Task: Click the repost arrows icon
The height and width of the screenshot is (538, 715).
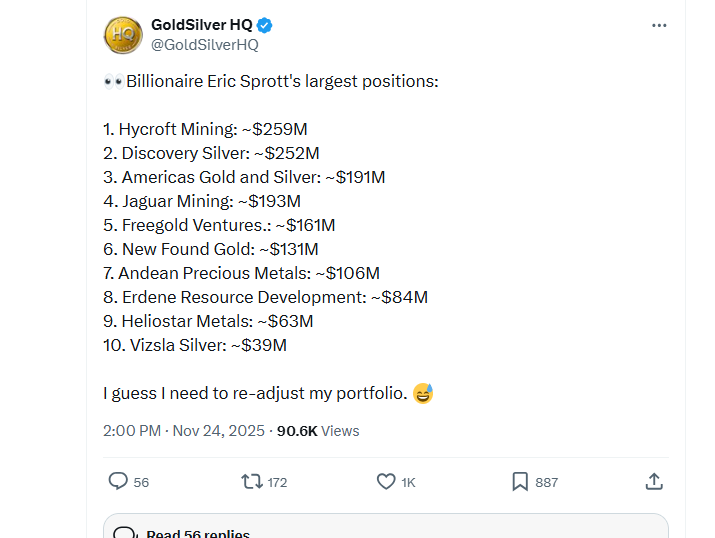Action: (x=252, y=481)
